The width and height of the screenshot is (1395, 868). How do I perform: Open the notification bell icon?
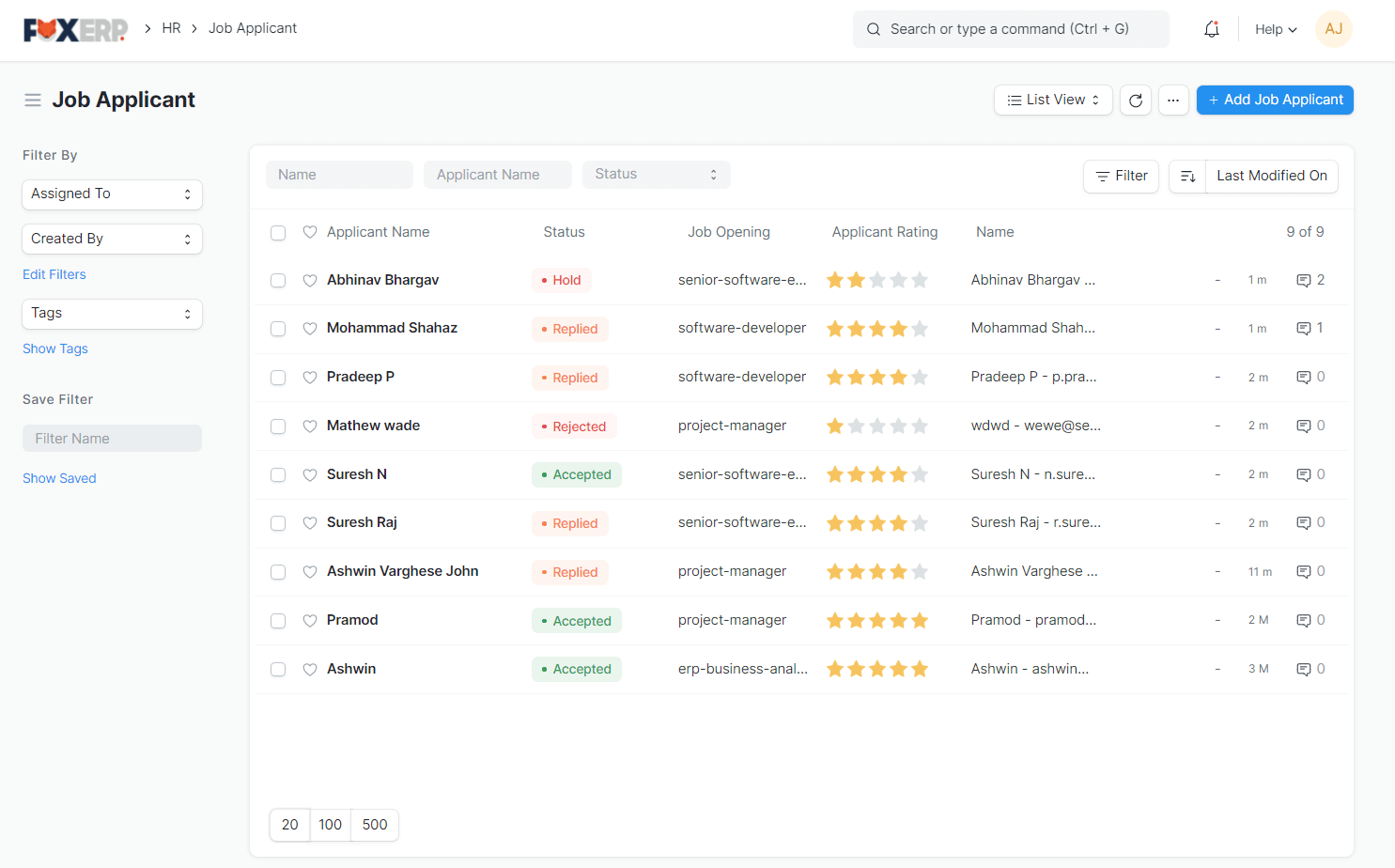tap(1211, 29)
